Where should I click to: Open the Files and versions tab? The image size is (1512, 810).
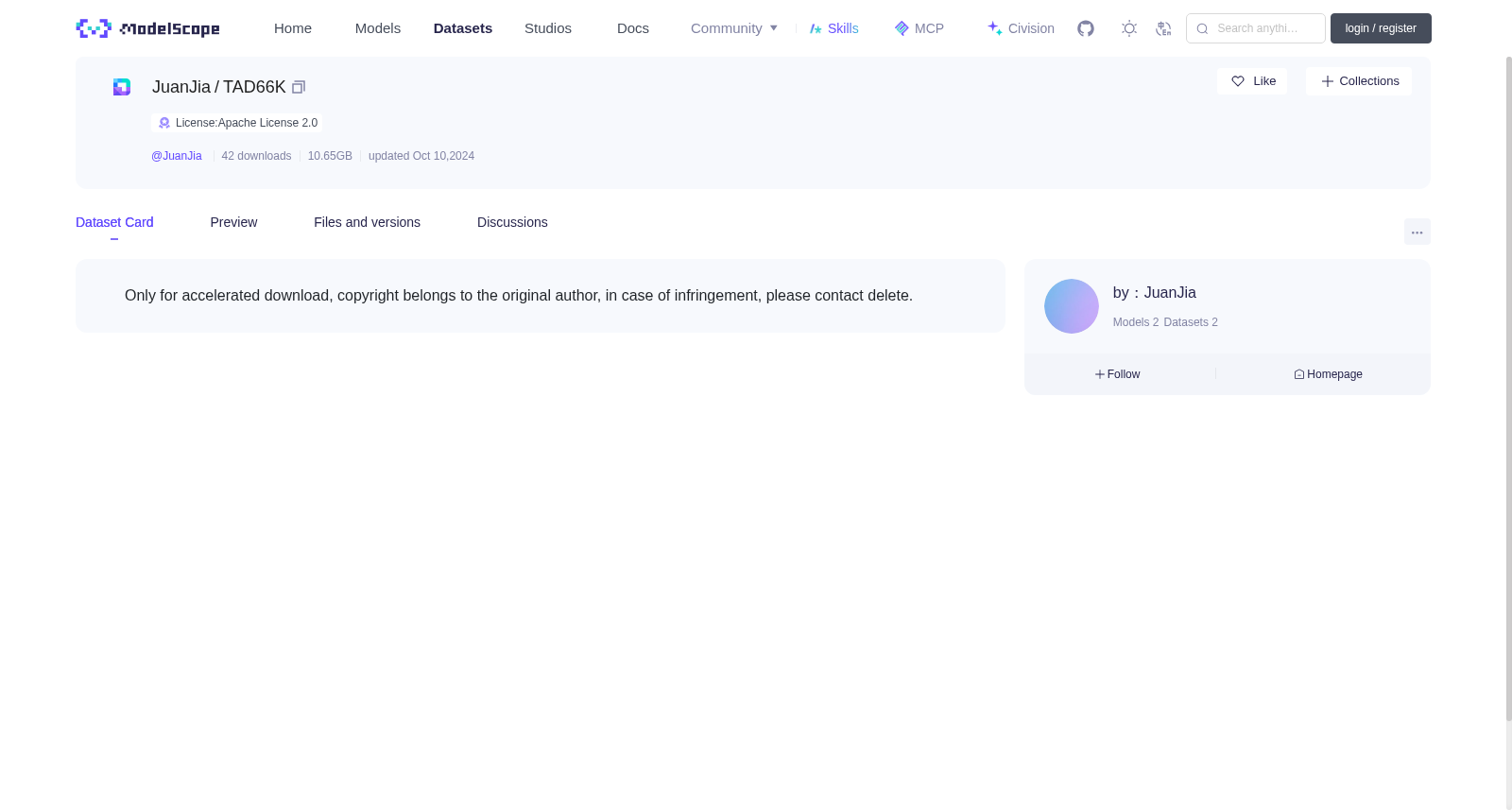(x=367, y=222)
